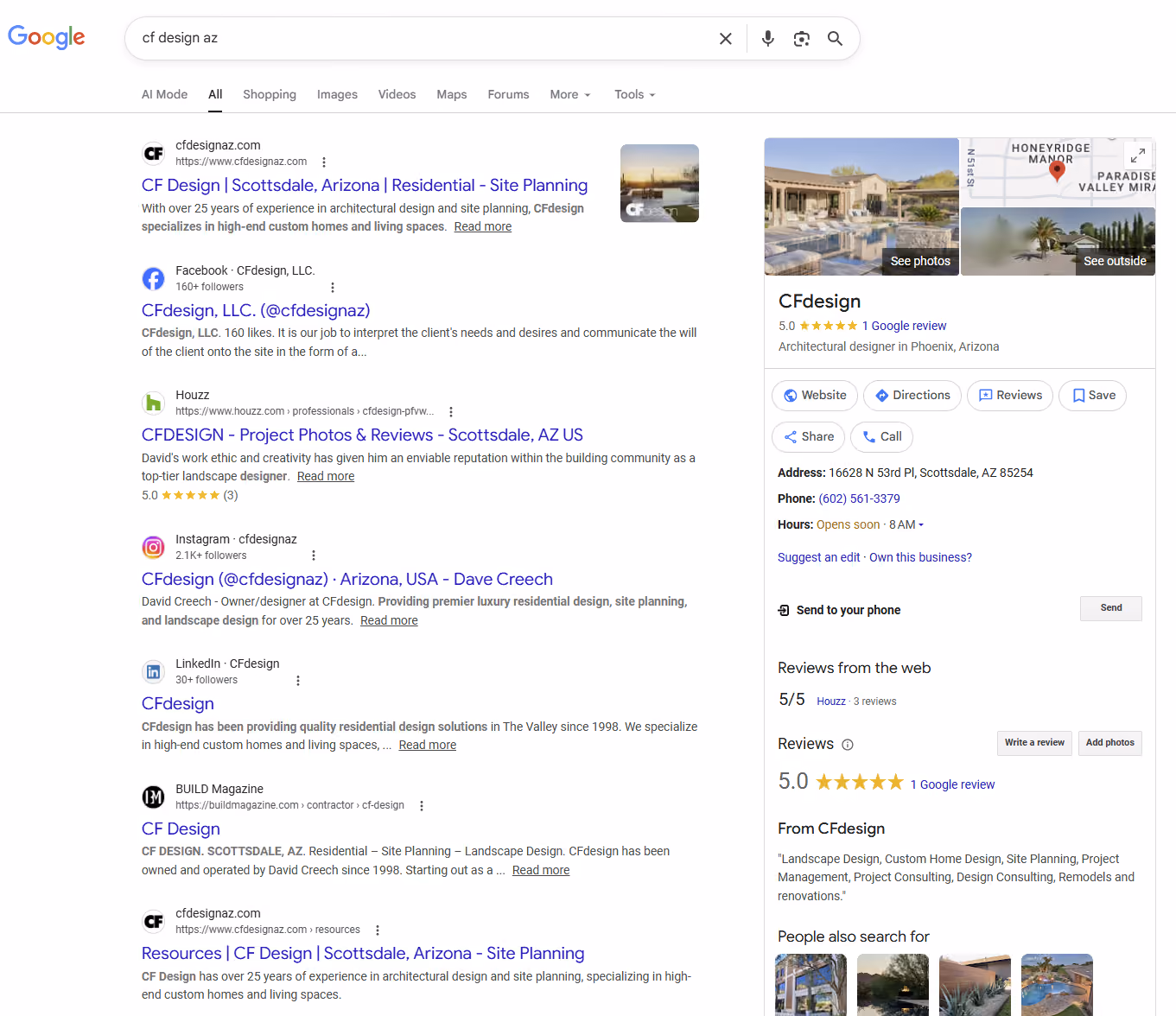Image resolution: width=1176 pixels, height=1016 pixels.
Task: Switch to the Maps tab
Action: [452, 95]
